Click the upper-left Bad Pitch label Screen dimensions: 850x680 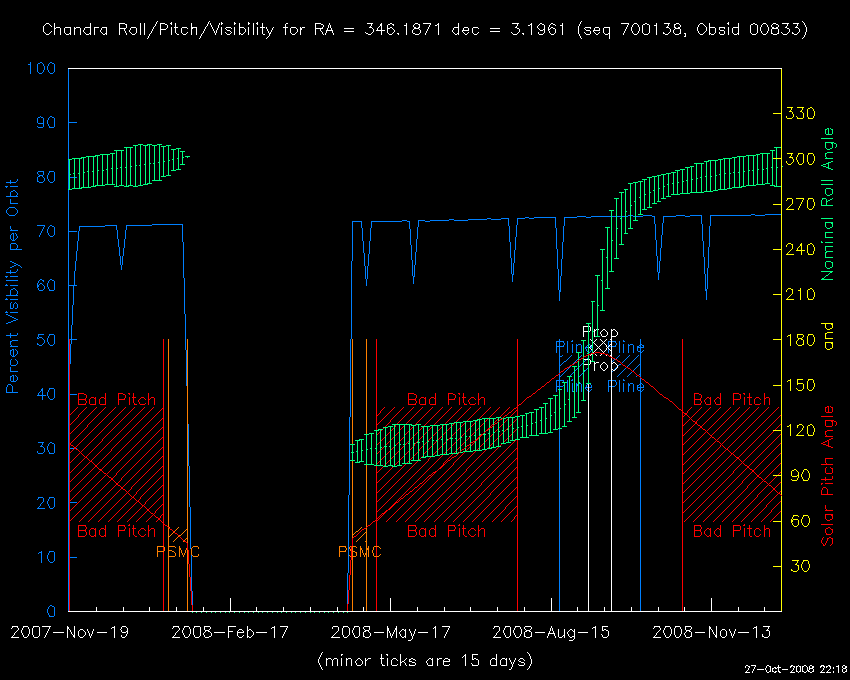click(x=117, y=399)
